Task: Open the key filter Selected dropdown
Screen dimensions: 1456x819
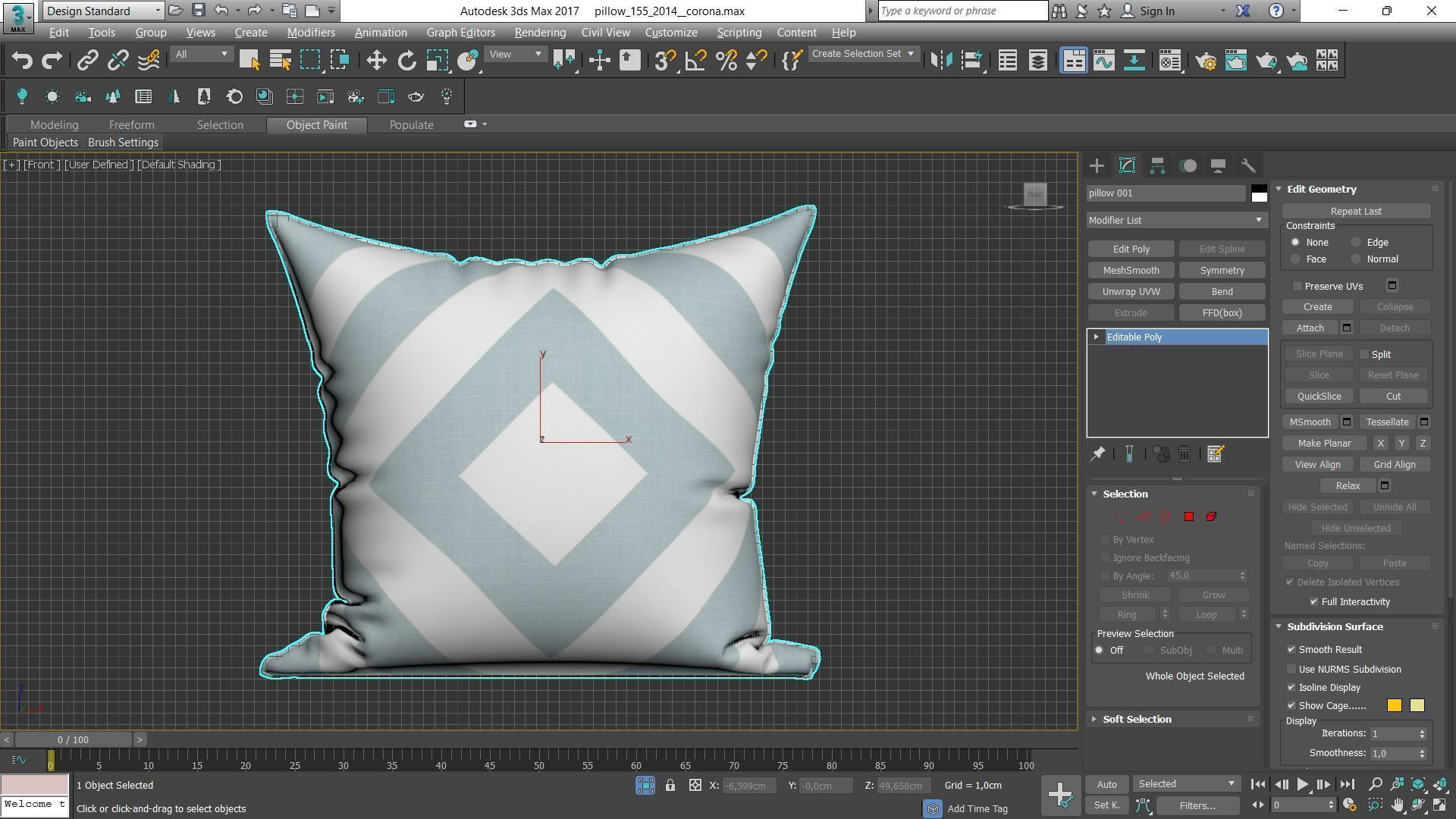Action: tap(1186, 784)
